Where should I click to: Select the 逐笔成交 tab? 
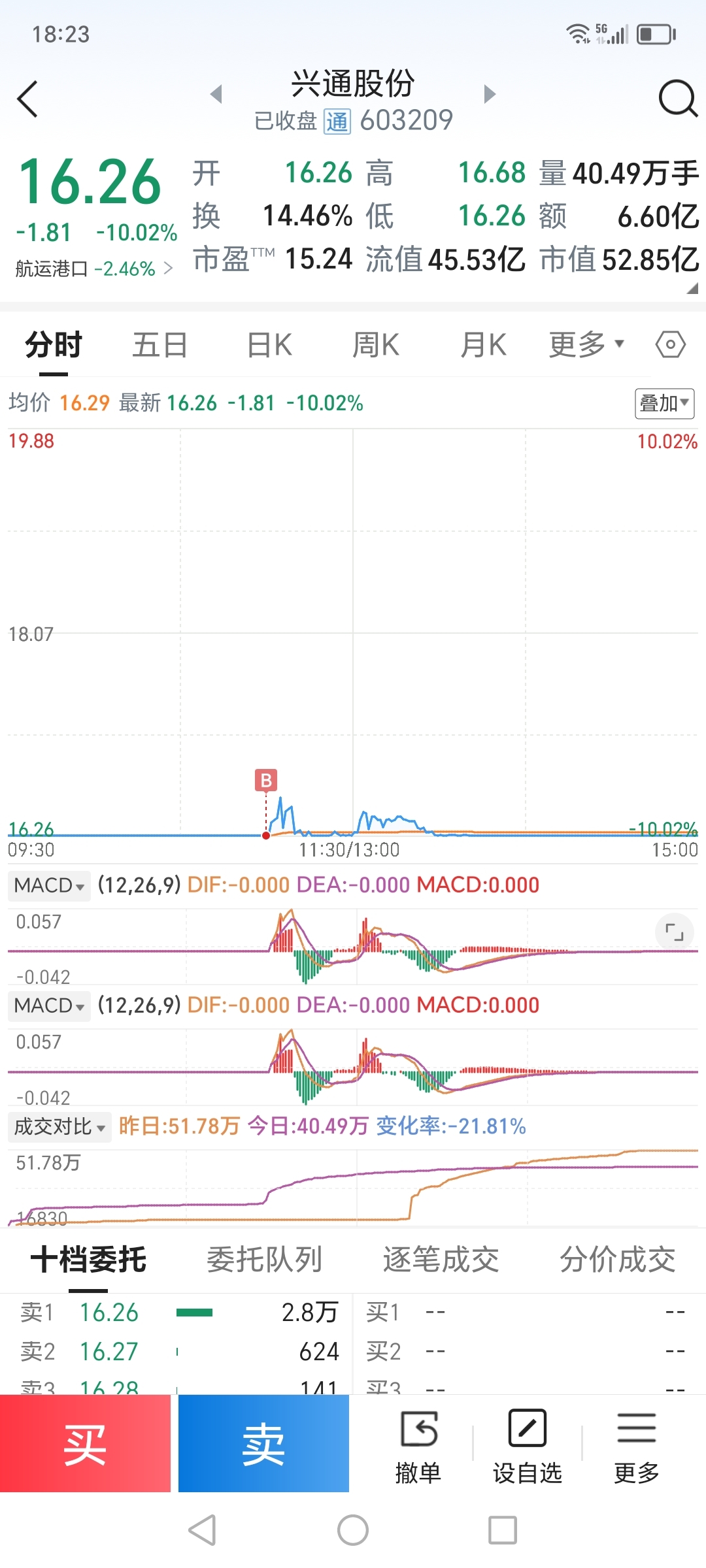click(441, 1258)
